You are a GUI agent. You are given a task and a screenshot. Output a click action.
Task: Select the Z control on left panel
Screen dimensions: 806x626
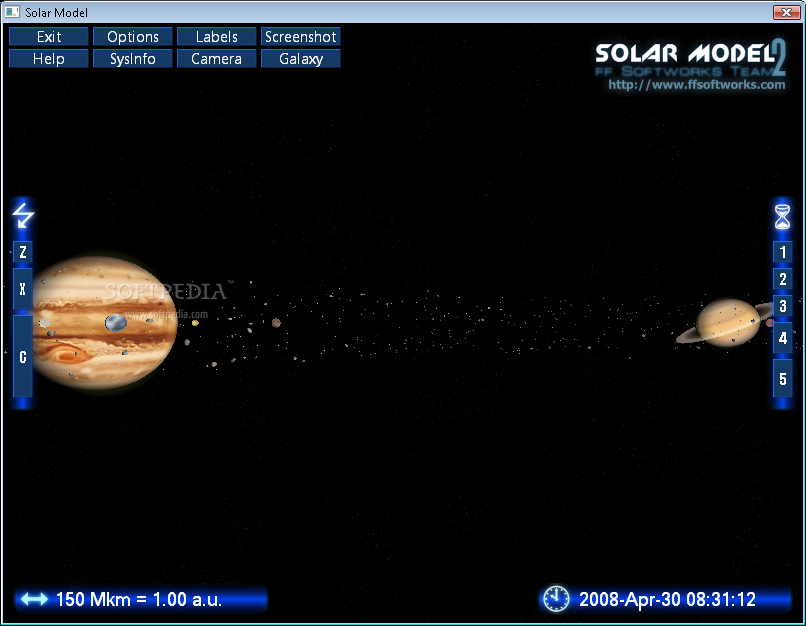tap(23, 252)
